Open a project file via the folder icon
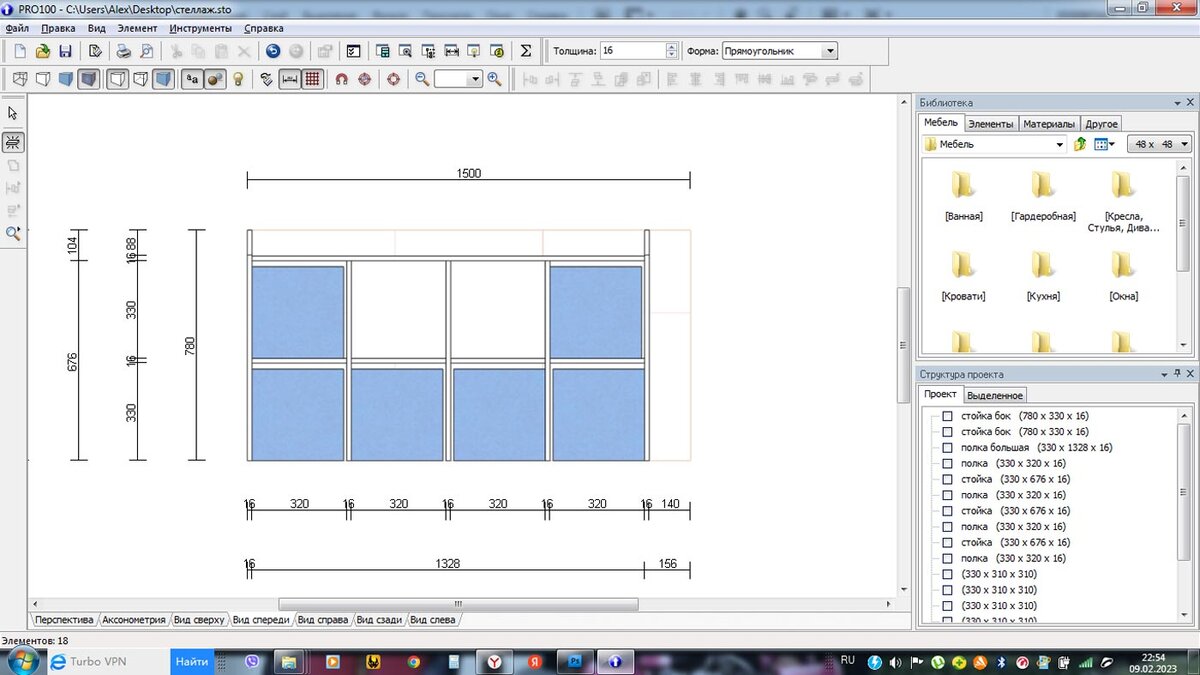The image size is (1200, 675). click(43, 51)
